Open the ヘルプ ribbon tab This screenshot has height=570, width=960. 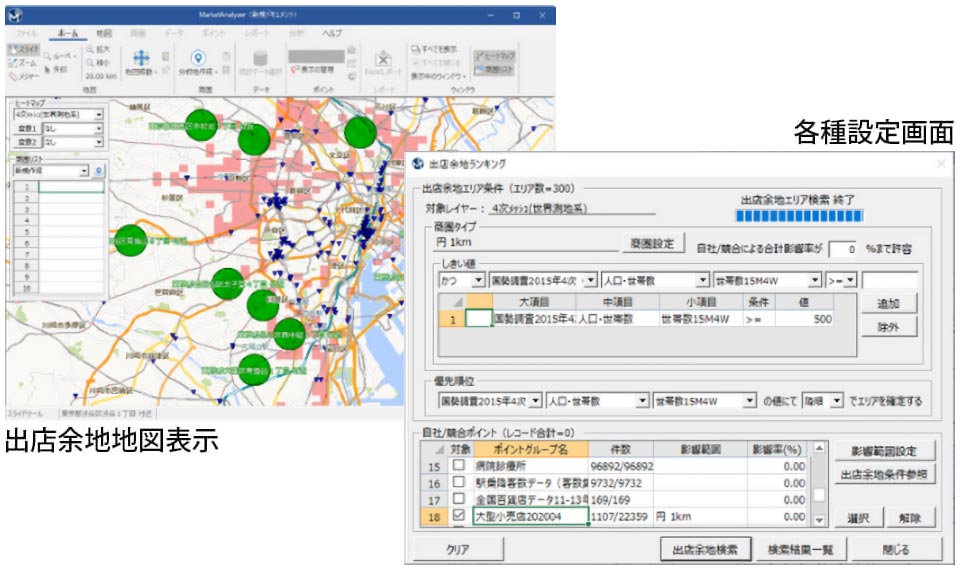pyautogui.click(x=332, y=33)
